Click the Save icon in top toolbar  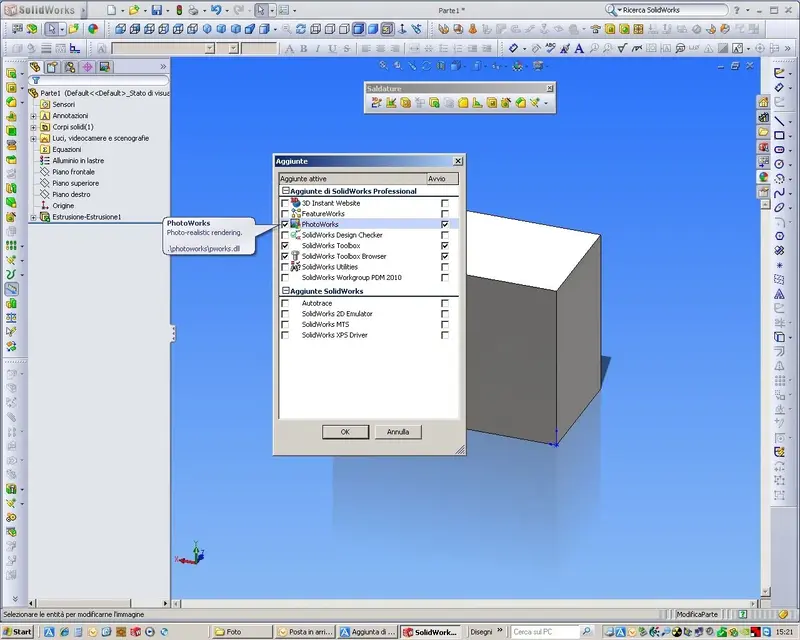[x=157, y=10]
